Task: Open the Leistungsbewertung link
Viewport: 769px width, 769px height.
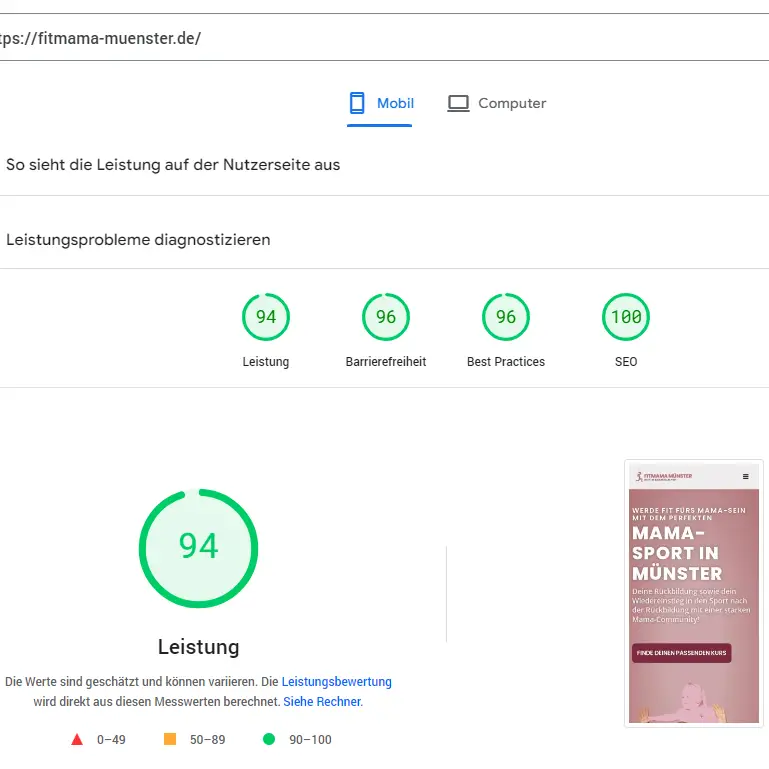Action: click(336, 682)
